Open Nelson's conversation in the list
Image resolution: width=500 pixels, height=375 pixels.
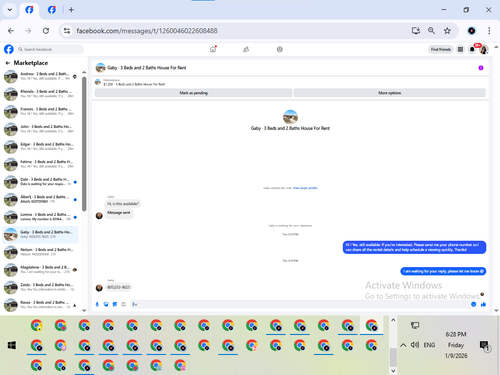[x=40, y=252]
